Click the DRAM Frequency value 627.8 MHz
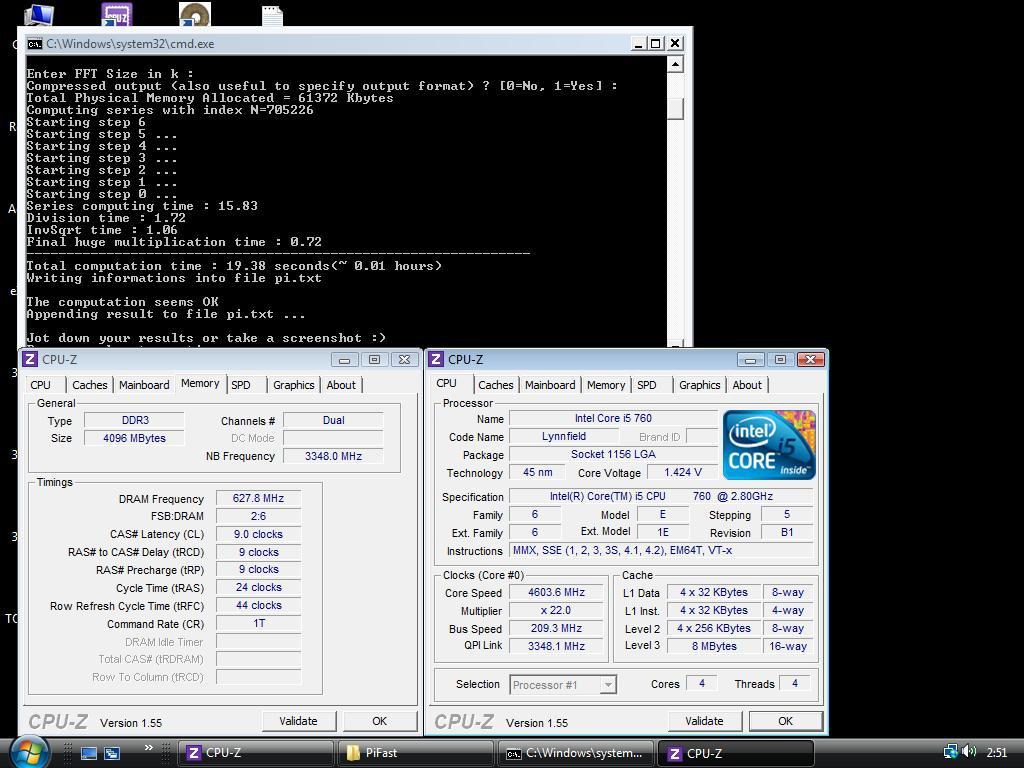This screenshot has width=1024, height=768. tap(259, 498)
